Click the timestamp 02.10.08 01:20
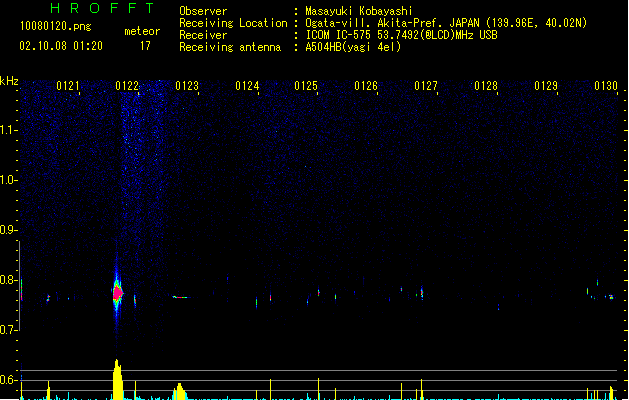This screenshot has height=400, width=629. point(61,46)
